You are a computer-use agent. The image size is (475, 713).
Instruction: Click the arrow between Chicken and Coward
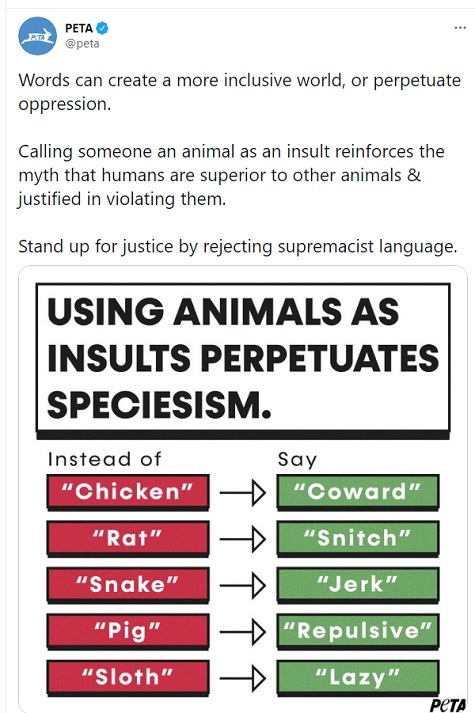243,492
